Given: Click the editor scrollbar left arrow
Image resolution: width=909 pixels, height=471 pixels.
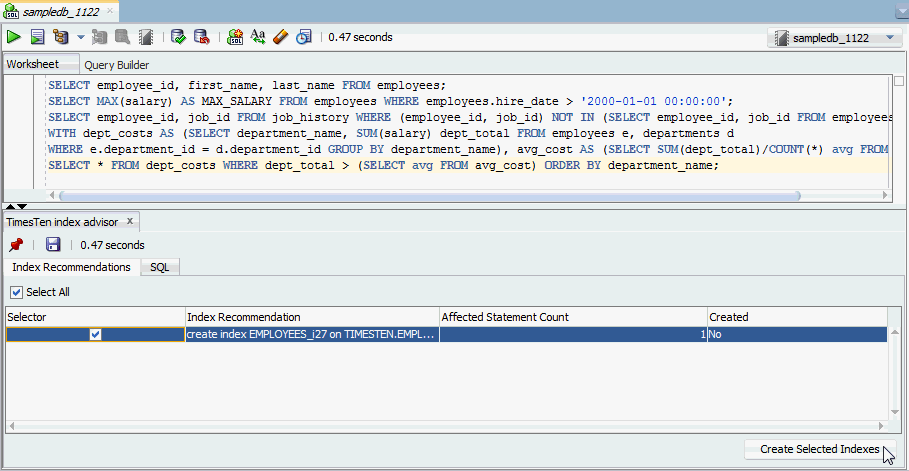Looking at the screenshot, I should (x=51, y=196).
